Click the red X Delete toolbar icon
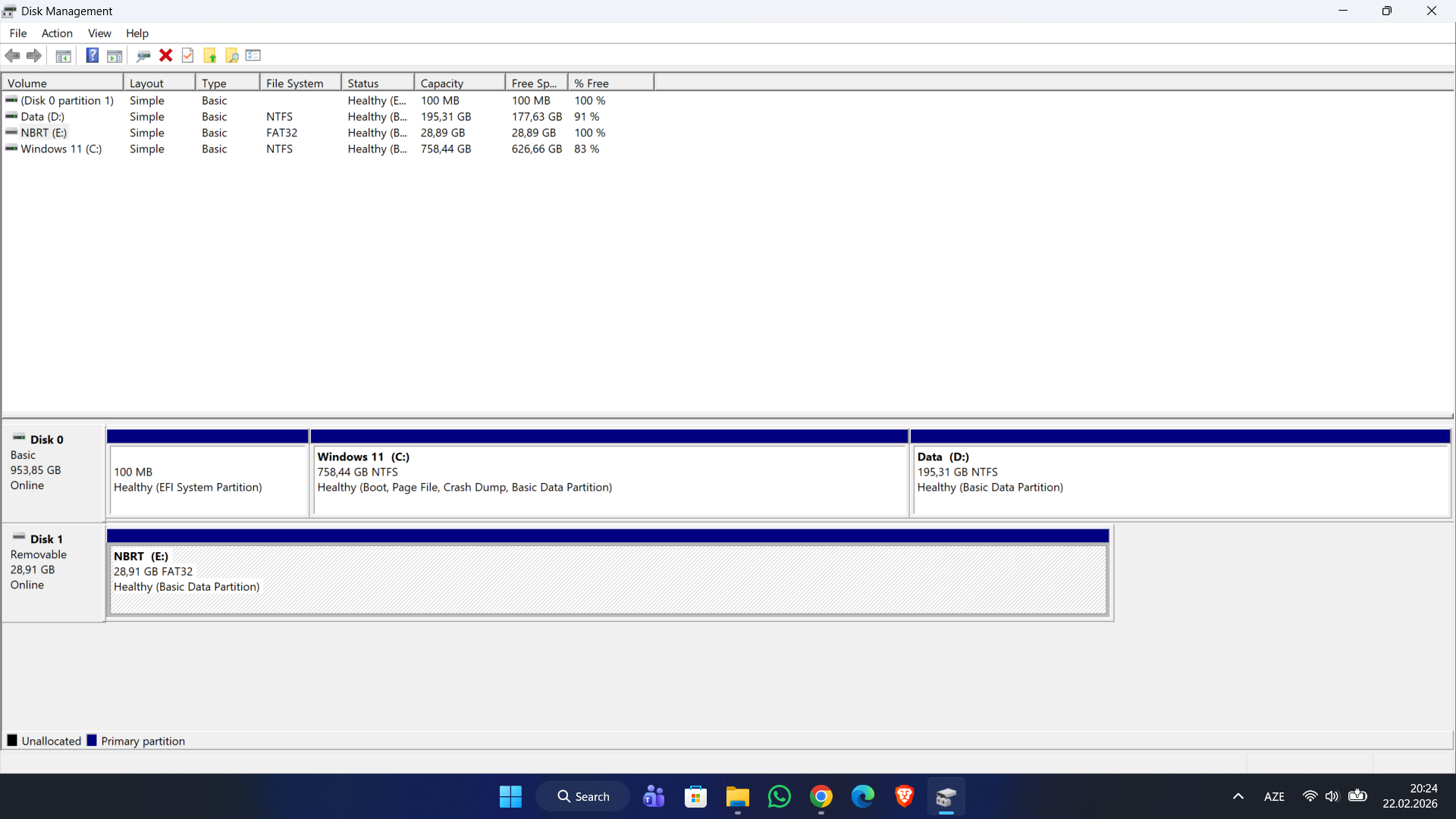 pyautogui.click(x=166, y=55)
